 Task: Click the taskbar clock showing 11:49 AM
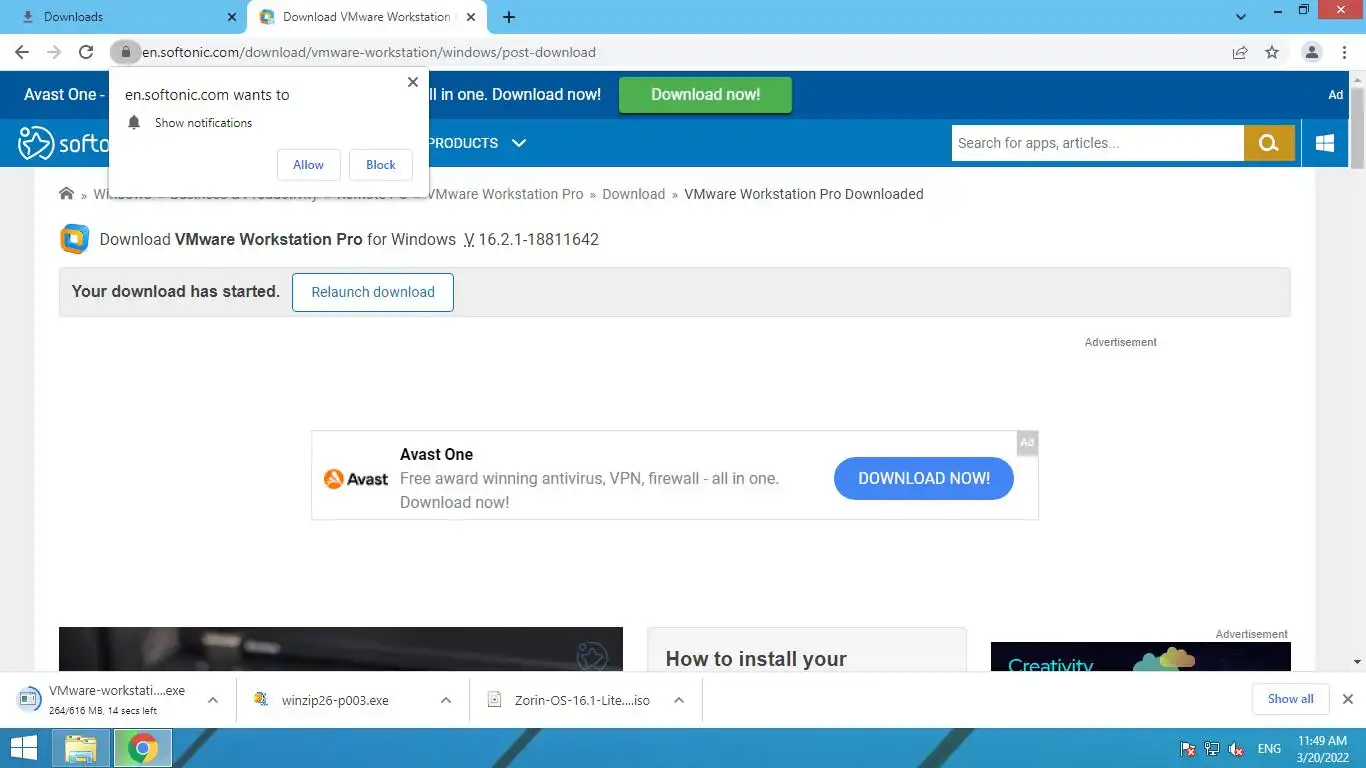[x=1323, y=748]
